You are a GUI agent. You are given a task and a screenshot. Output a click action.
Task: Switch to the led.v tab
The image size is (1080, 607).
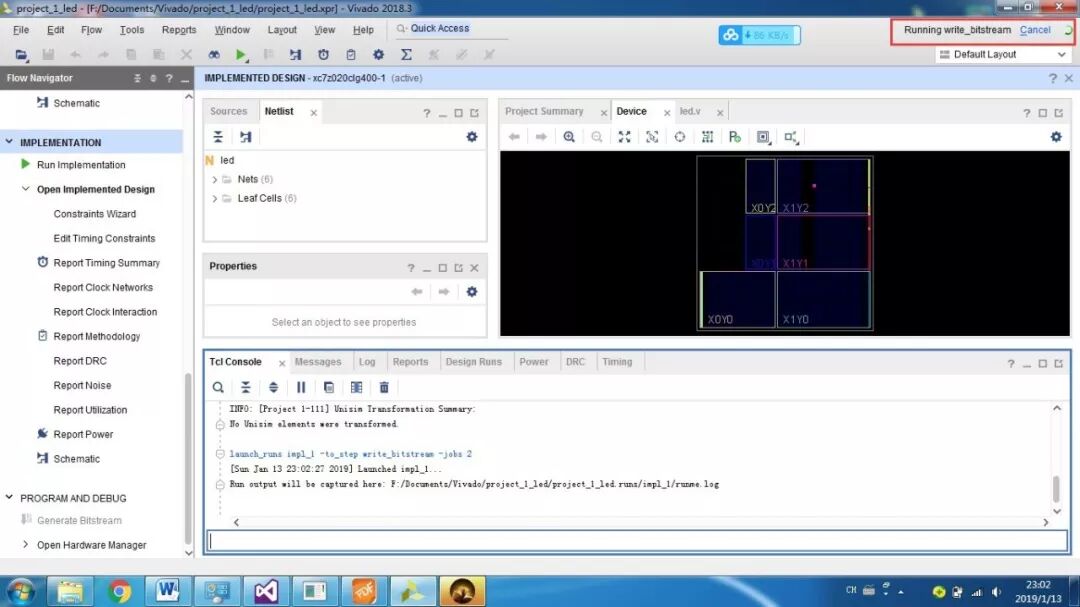[690, 111]
